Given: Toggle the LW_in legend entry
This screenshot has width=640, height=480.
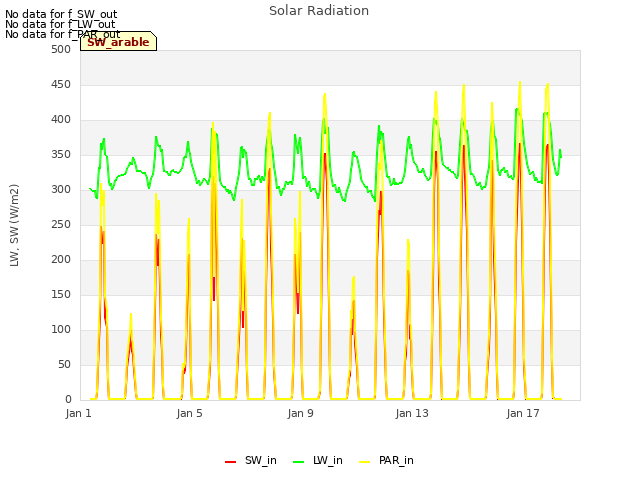Looking at the screenshot, I should [318, 460].
